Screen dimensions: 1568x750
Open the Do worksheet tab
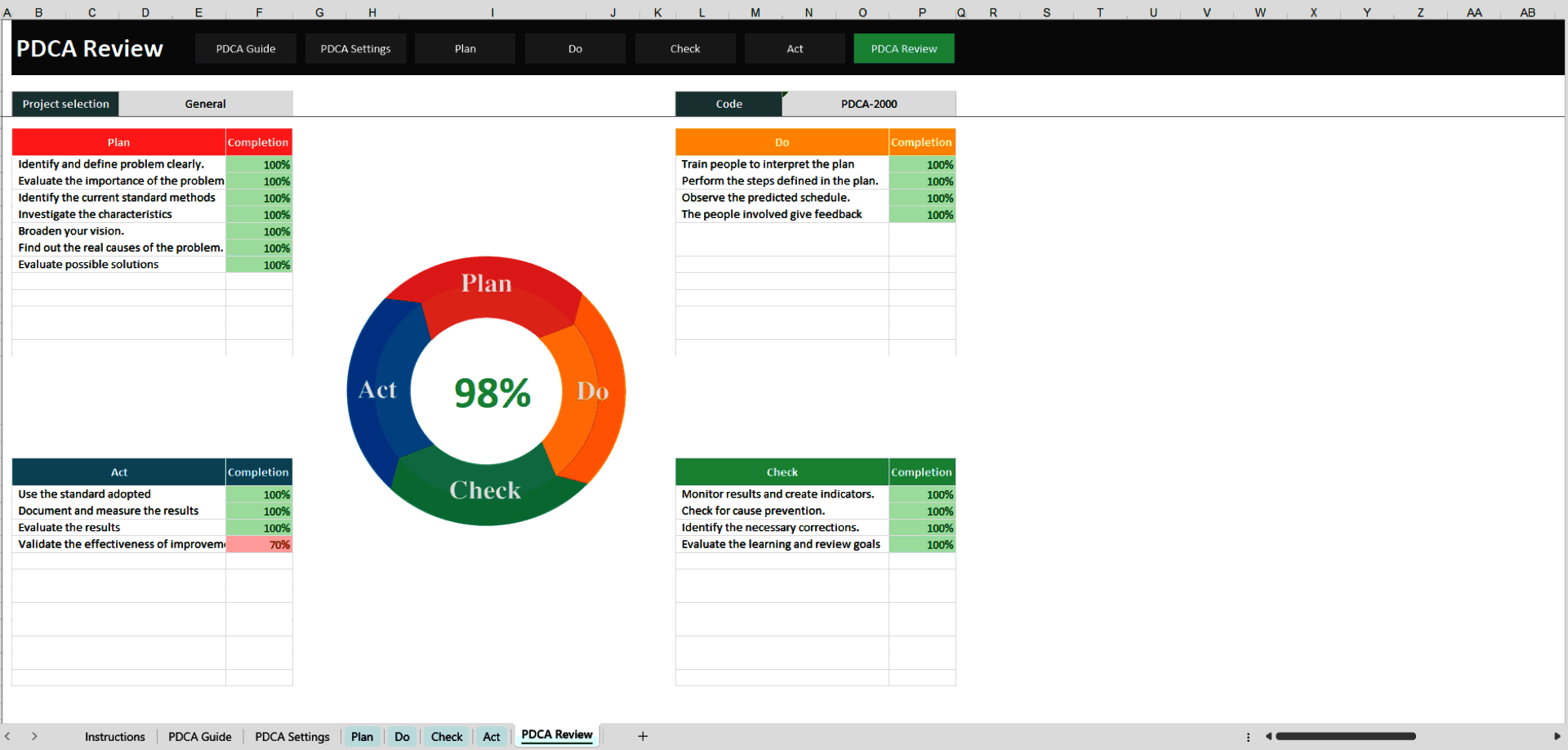[x=401, y=736]
